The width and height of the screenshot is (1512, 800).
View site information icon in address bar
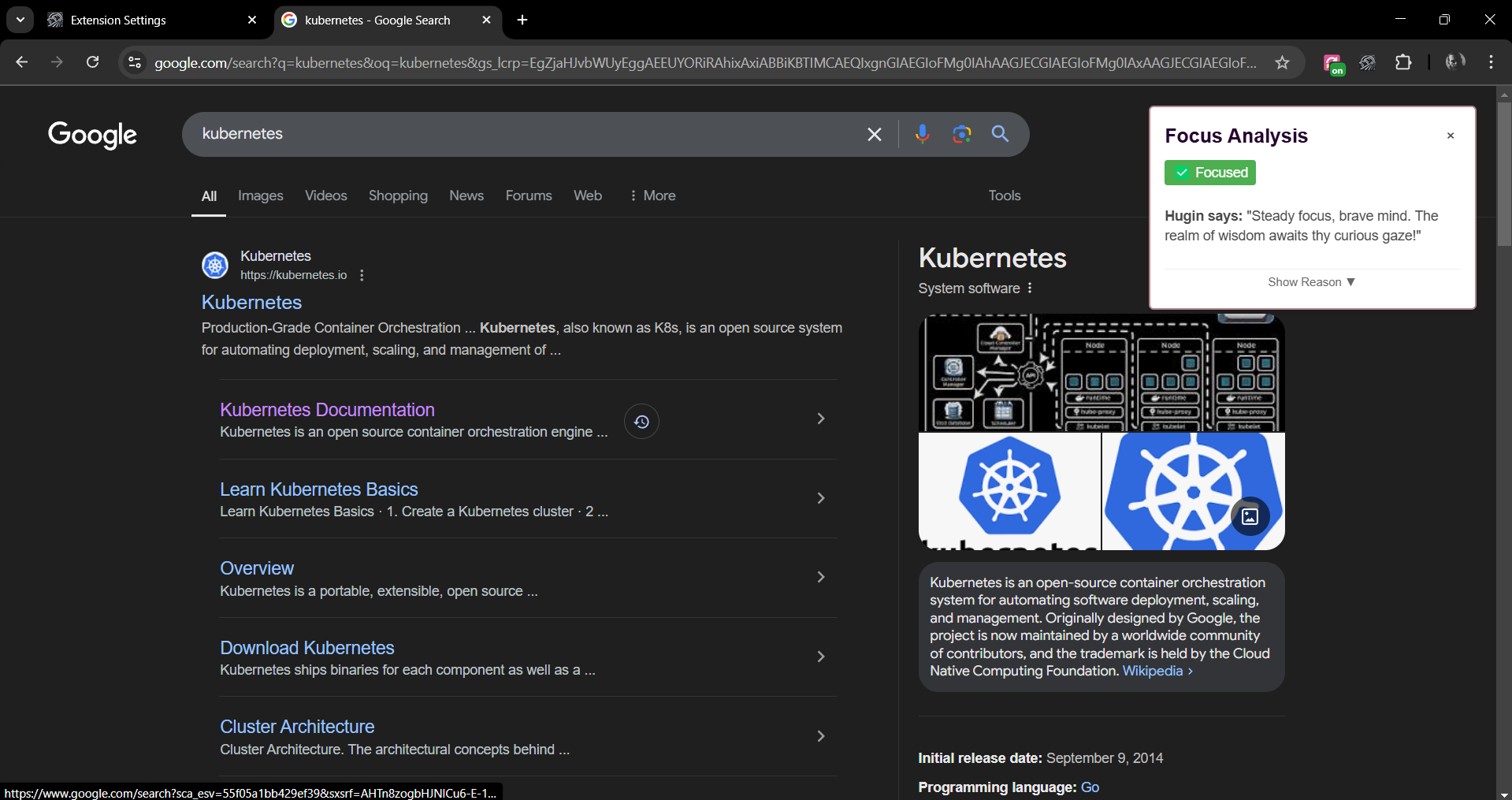[x=135, y=62]
